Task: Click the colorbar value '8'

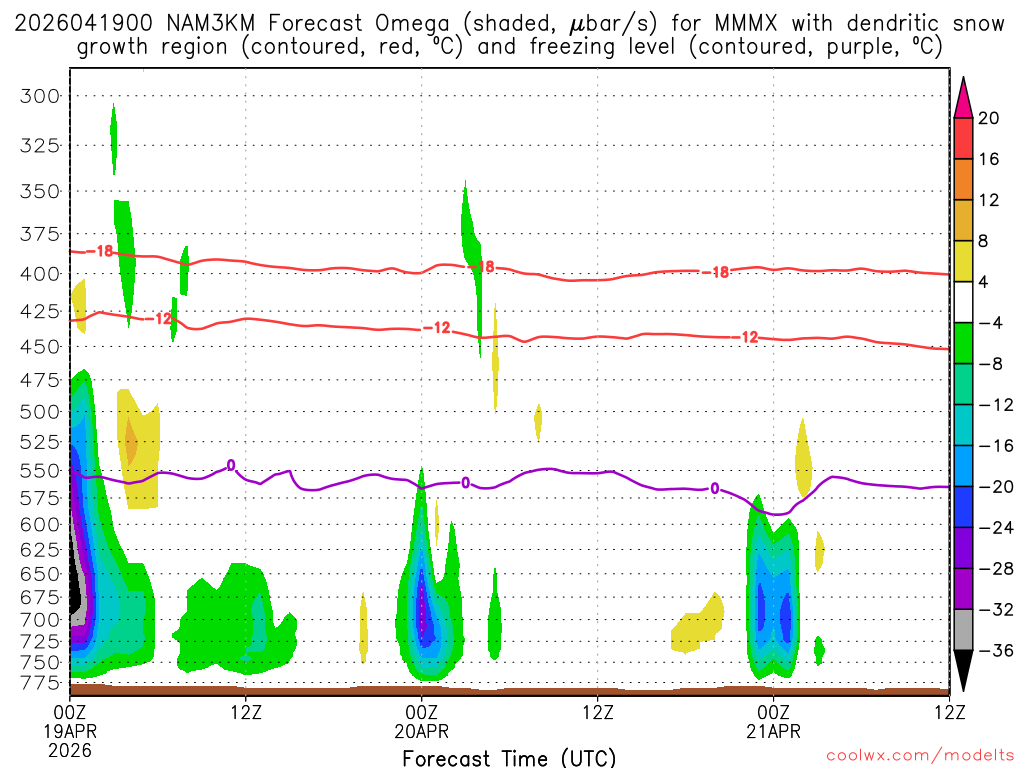Action: coord(984,242)
